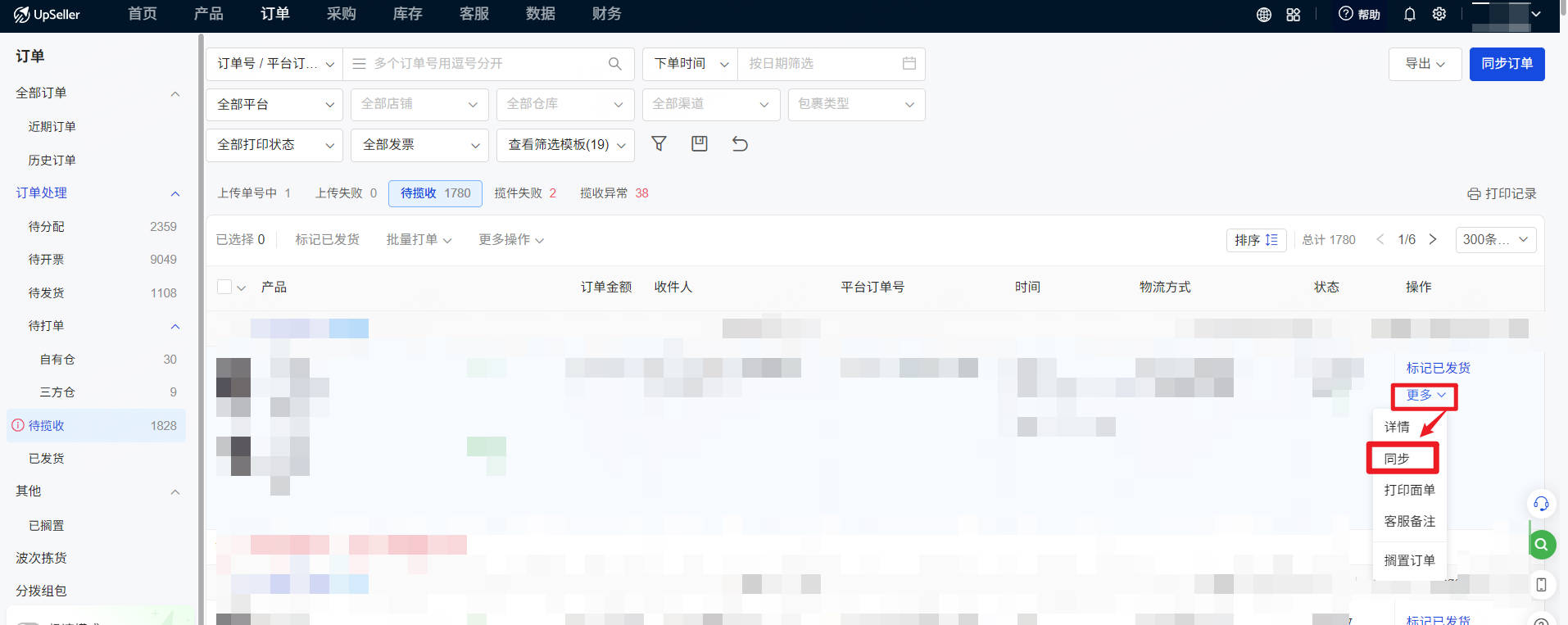The height and width of the screenshot is (625, 1568).
Task: Open the 全部仓库 dropdown
Action: pos(565,104)
